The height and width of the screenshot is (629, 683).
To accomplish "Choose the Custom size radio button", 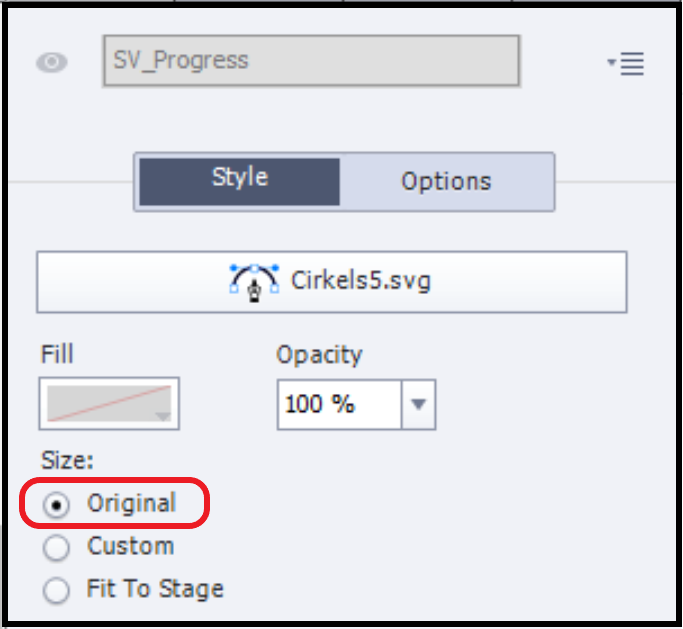I will pyautogui.click(x=58, y=548).
